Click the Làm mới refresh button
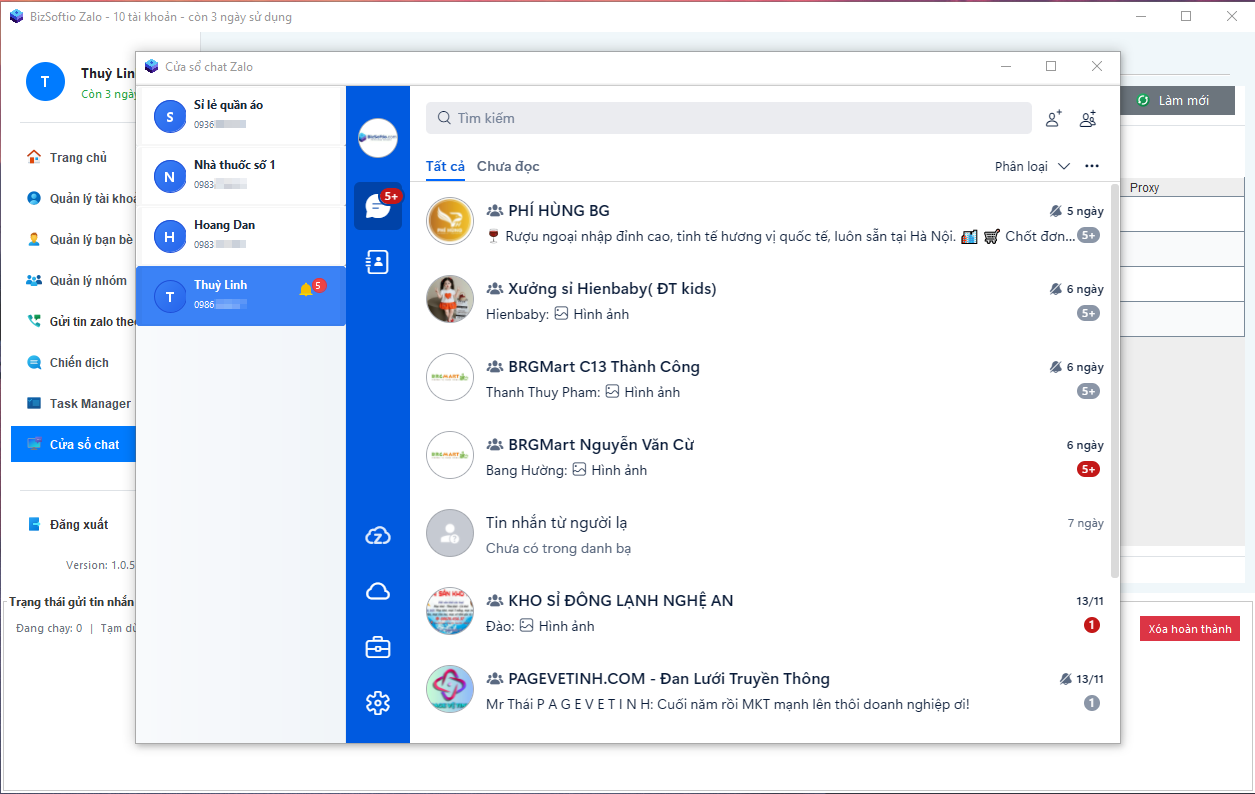 click(1177, 100)
